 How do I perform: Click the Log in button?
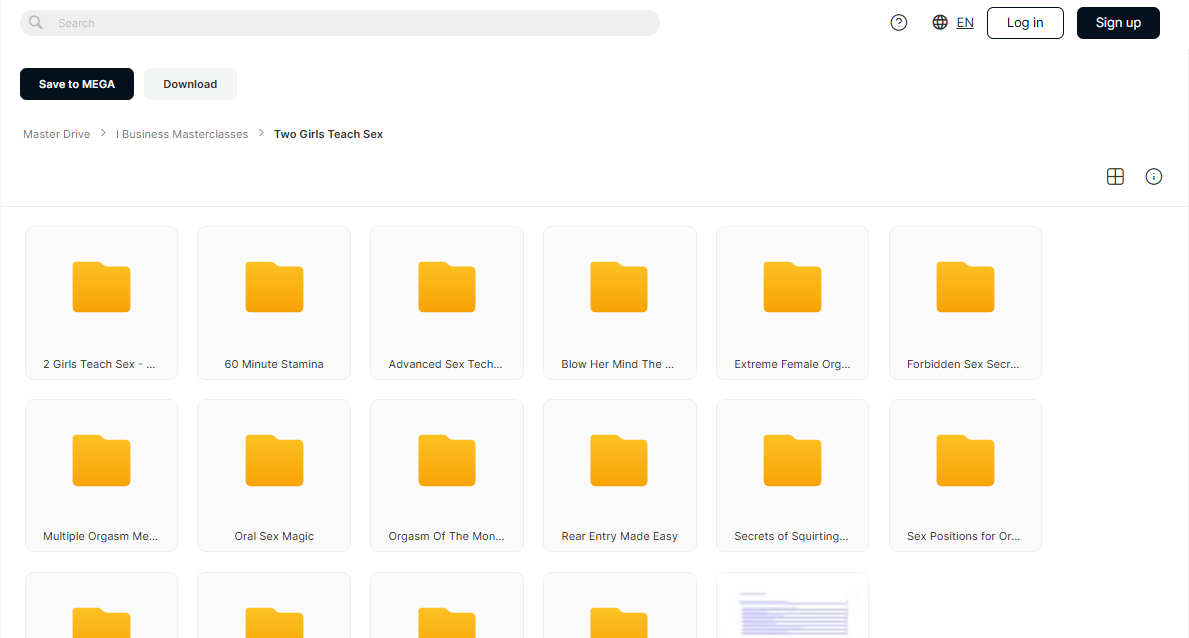point(1025,23)
